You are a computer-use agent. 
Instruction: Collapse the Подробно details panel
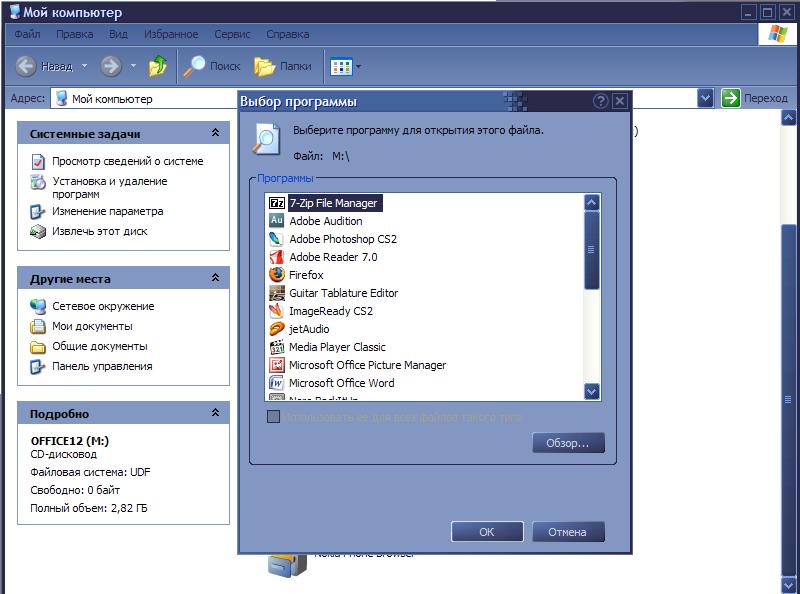pos(215,413)
